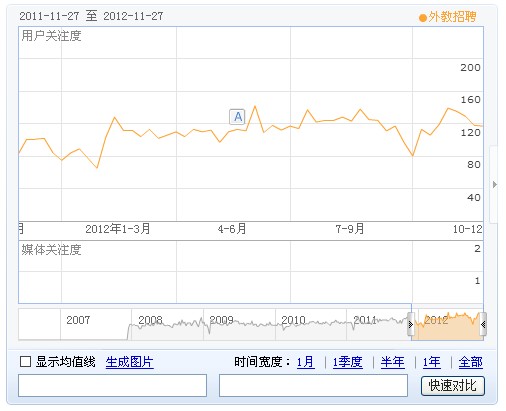Set time width to 1月
Screen dimensions: 506x411
point(305,362)
